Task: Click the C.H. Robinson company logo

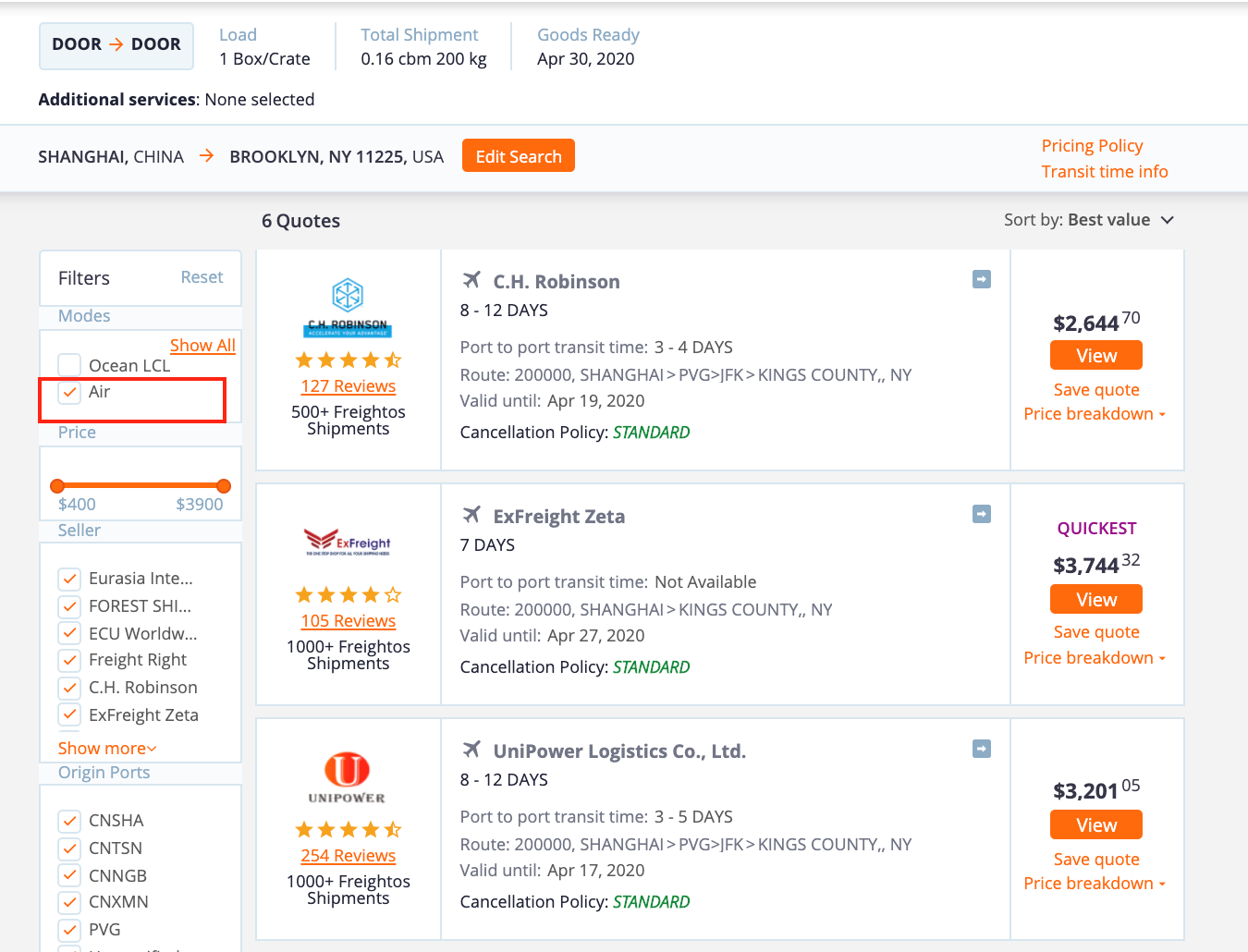Action: (x=348, y=309)
